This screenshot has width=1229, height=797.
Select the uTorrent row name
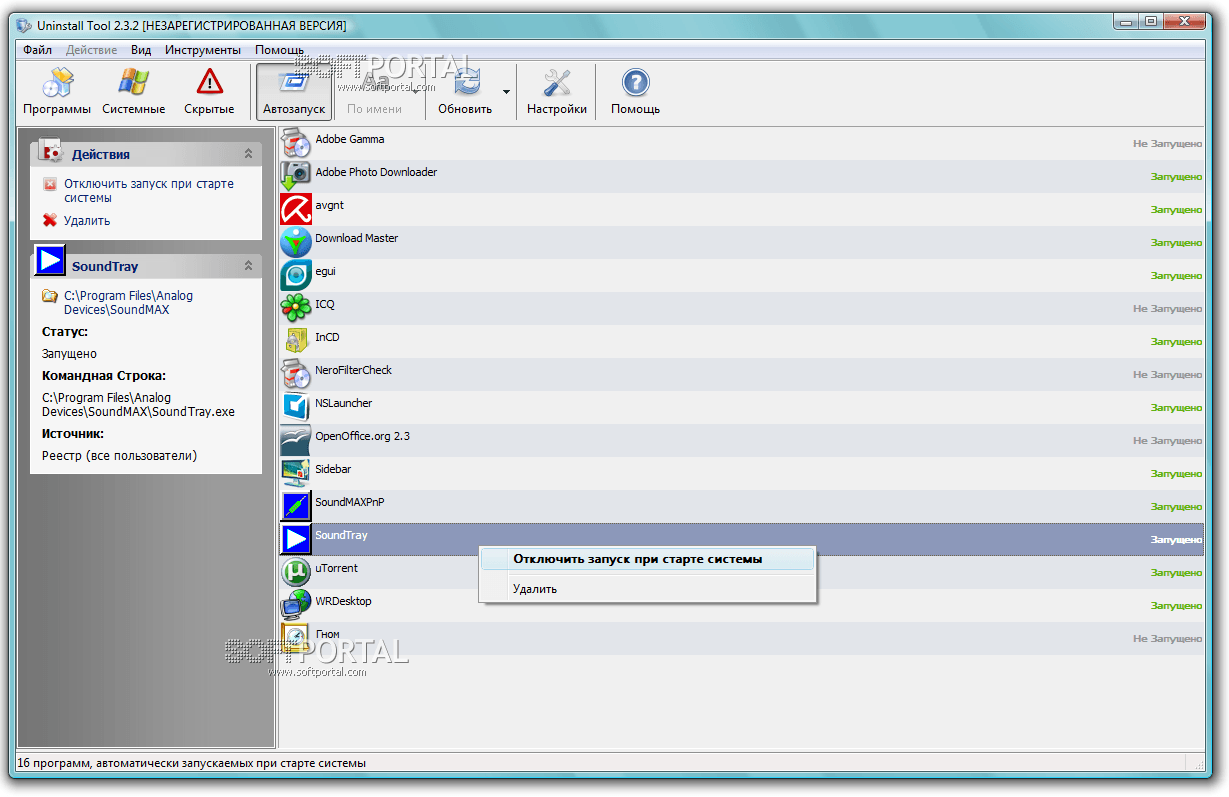click(x=336, y=568)
